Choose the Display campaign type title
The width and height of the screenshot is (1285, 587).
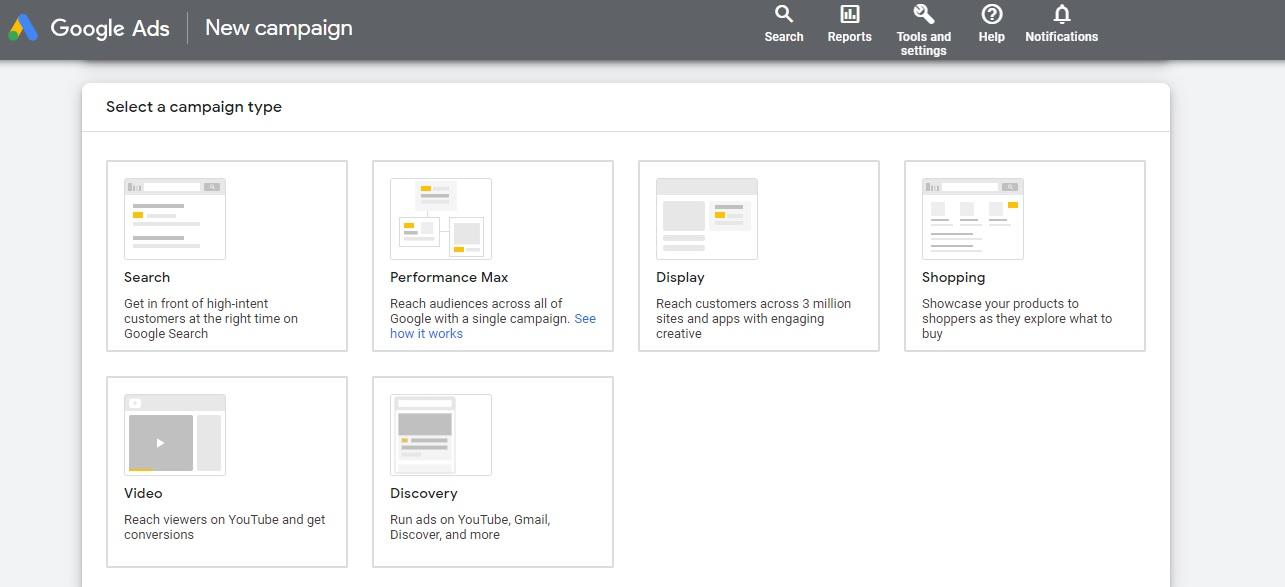[x=680, y=277]
